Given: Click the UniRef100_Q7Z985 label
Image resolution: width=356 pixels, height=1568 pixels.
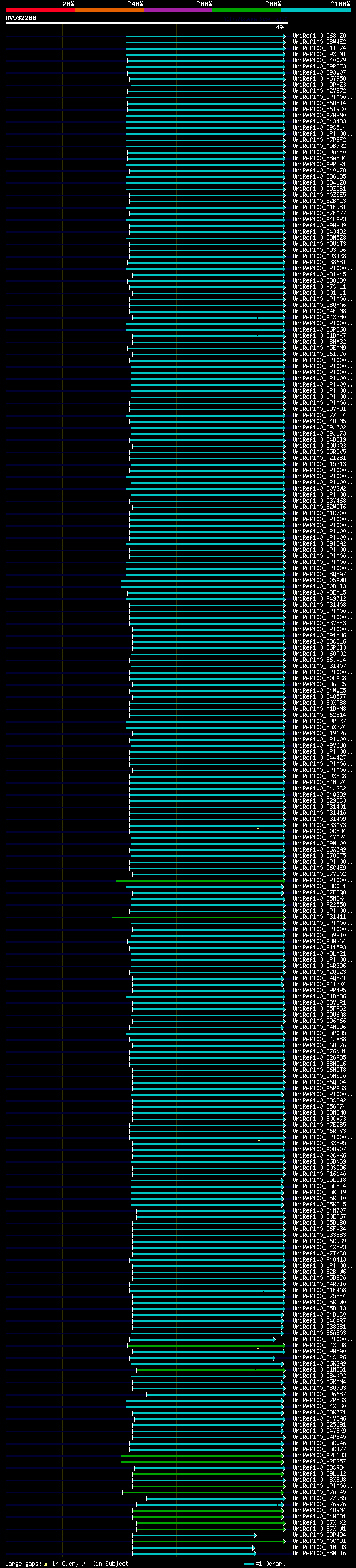Looking at the screenshot, I should tap(319, 1498).
